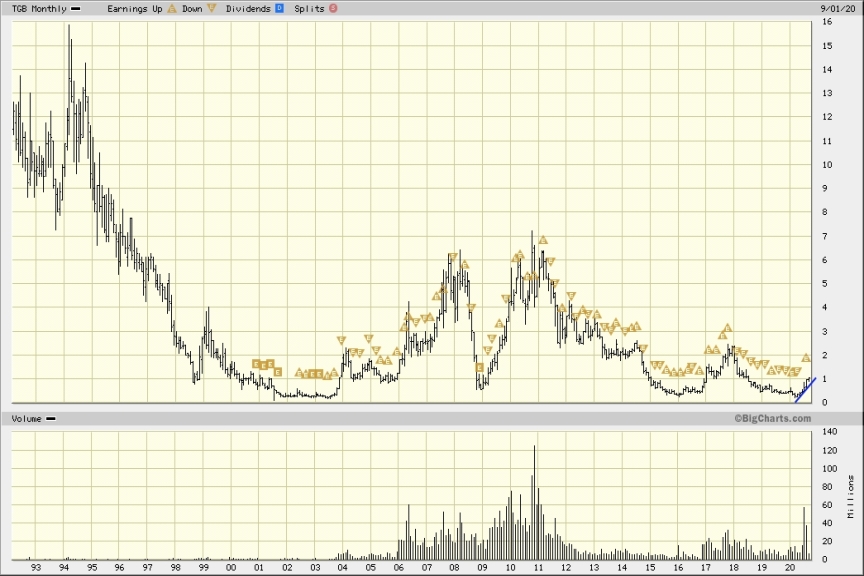Select the top earnings marker at 2018 peak
This screenshot has height=576, width=864.
coord(728,327)
